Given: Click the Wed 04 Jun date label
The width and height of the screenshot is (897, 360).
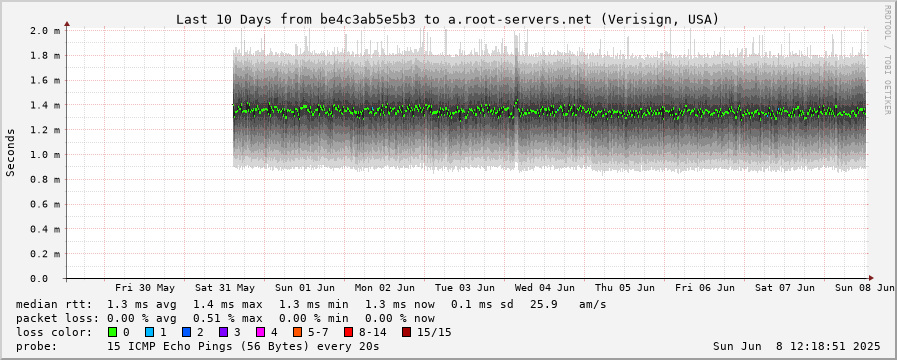Looking at the screenshot, I should click(x=545, y=288).
